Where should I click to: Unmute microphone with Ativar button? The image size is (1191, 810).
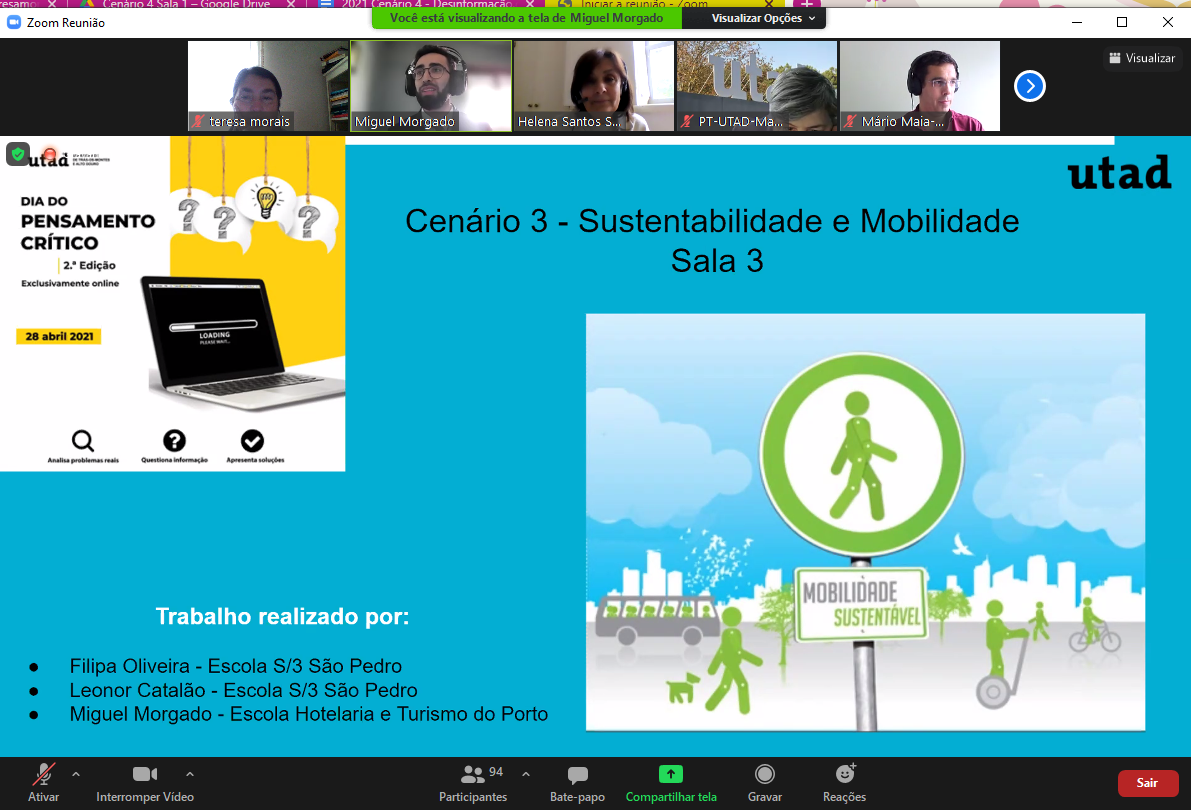tap(43, 783)
